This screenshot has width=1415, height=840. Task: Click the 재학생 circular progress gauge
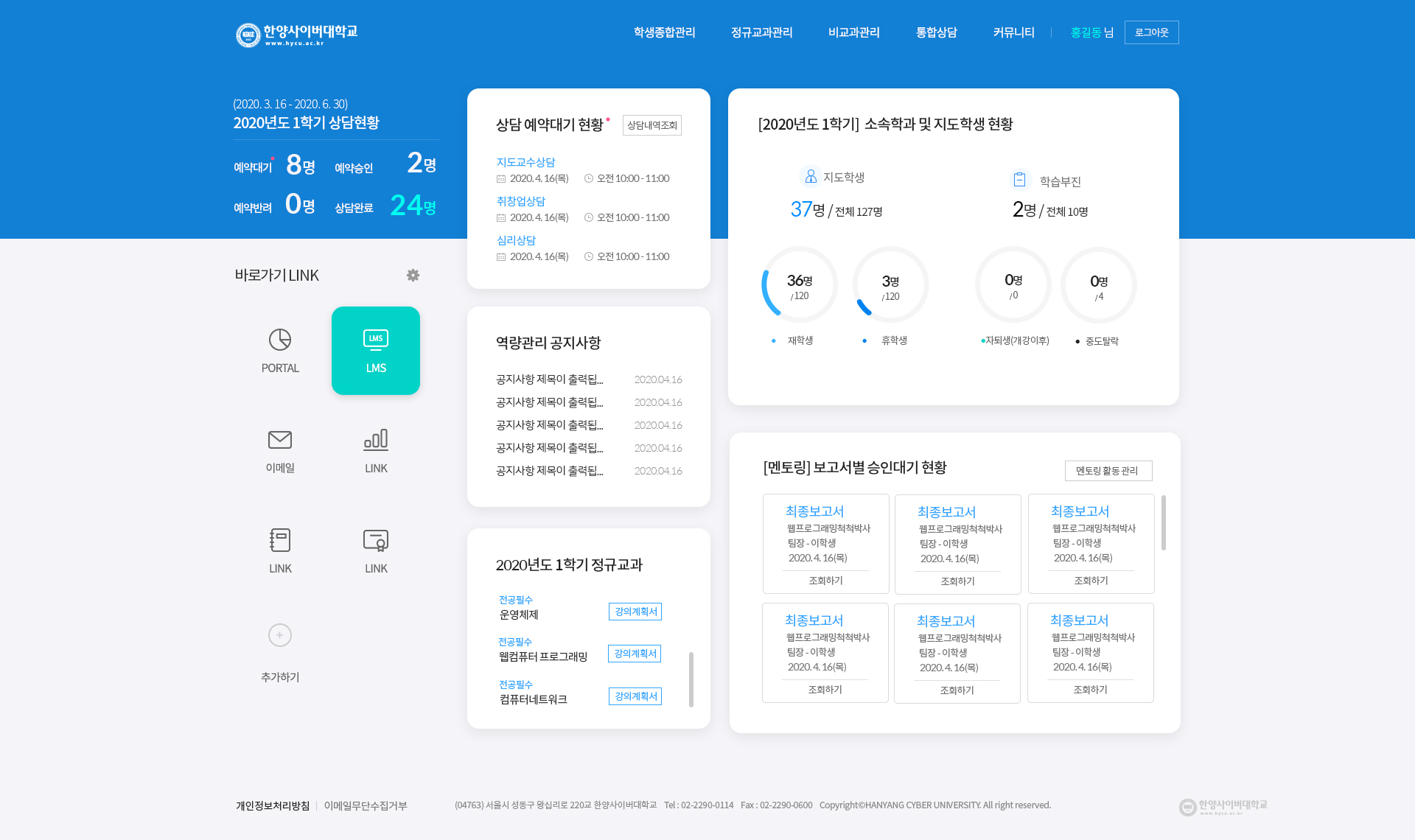click(x=800, y=285)
